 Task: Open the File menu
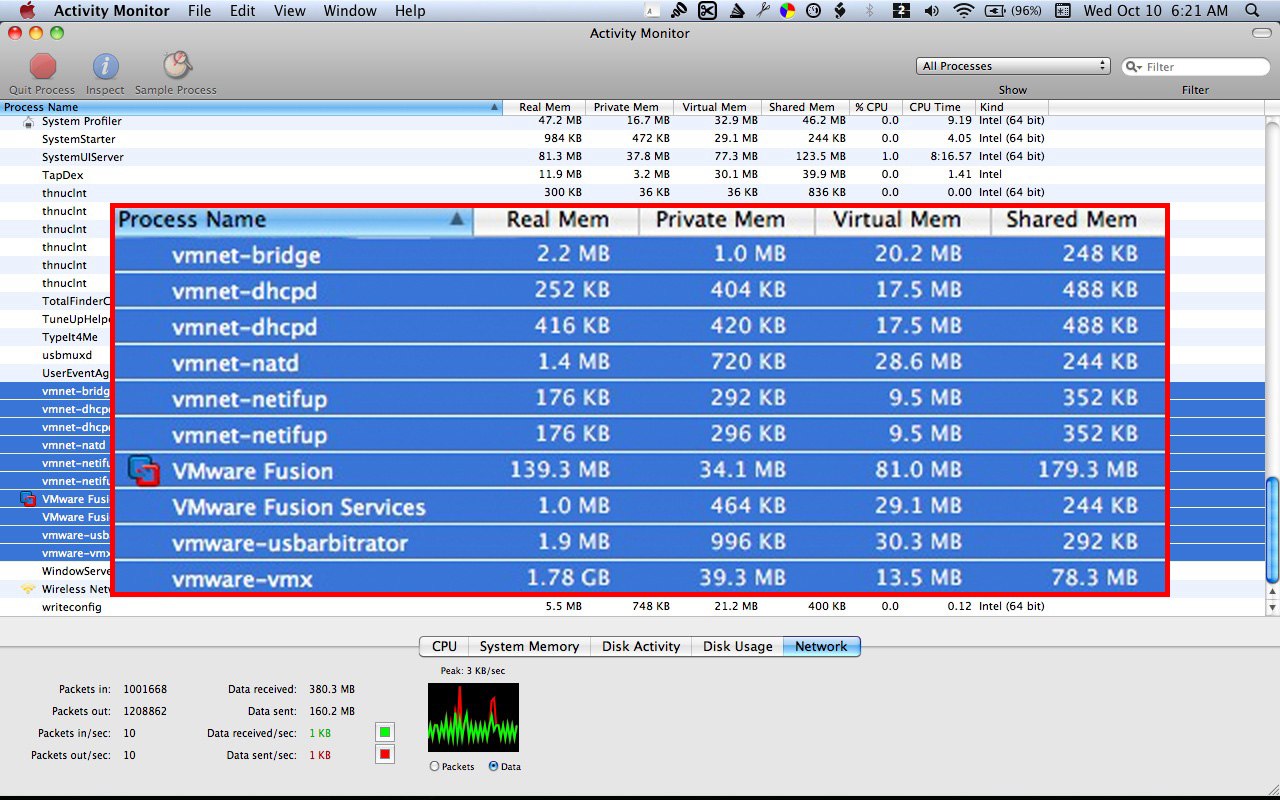(199, 11)
